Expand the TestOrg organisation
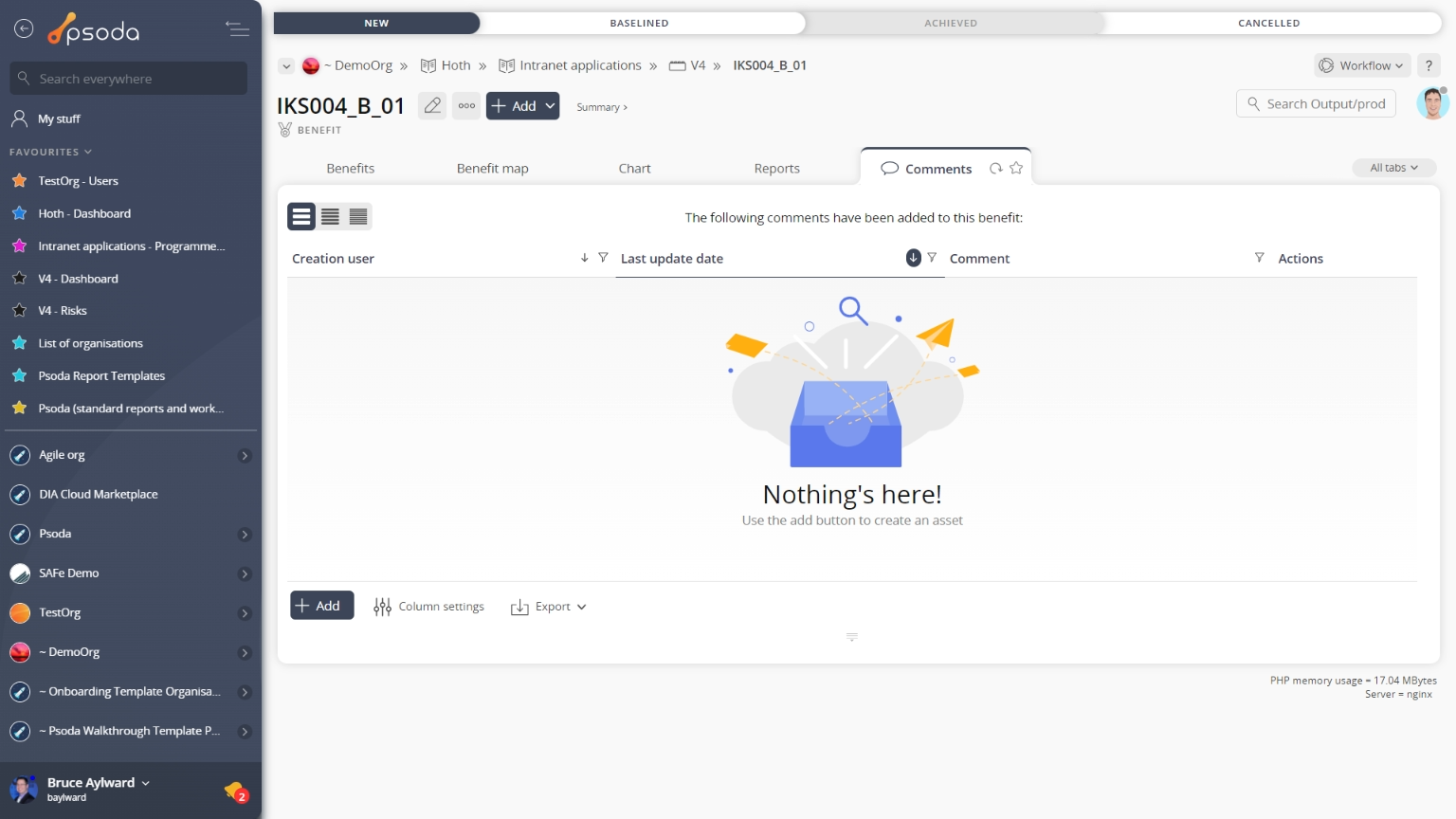The width and height of the screenshot is (1456, 819). click(245, 613)
